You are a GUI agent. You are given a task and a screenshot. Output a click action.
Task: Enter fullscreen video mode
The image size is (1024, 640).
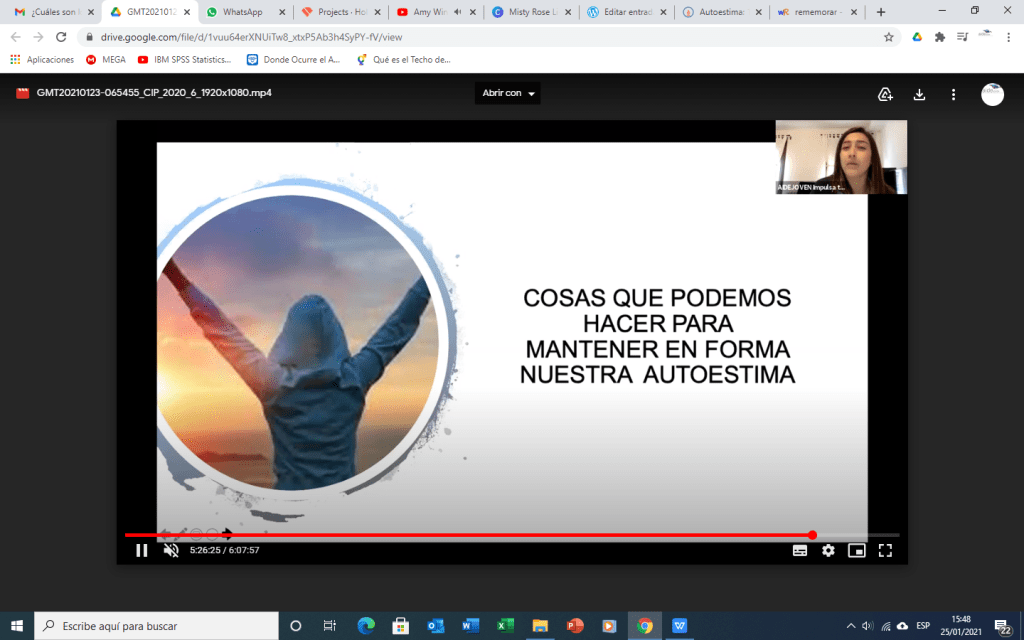coord(885,550)
